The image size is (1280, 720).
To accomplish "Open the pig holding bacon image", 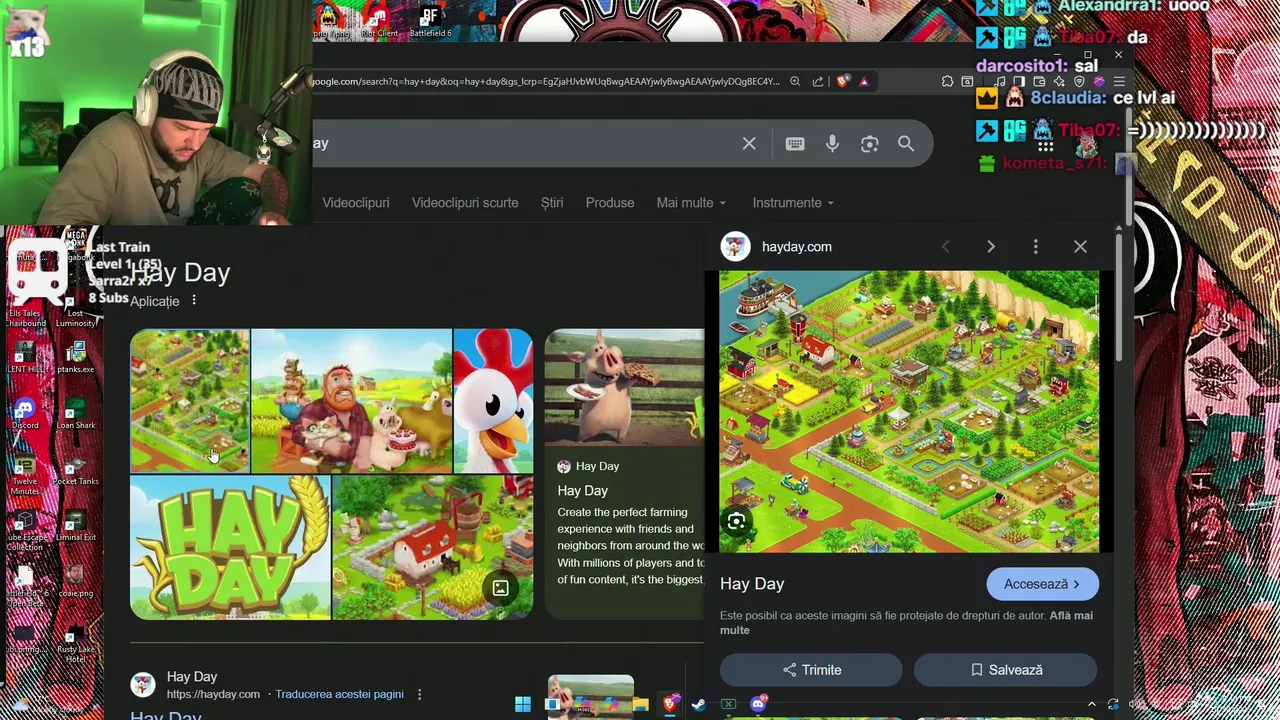I will point(624,387).
